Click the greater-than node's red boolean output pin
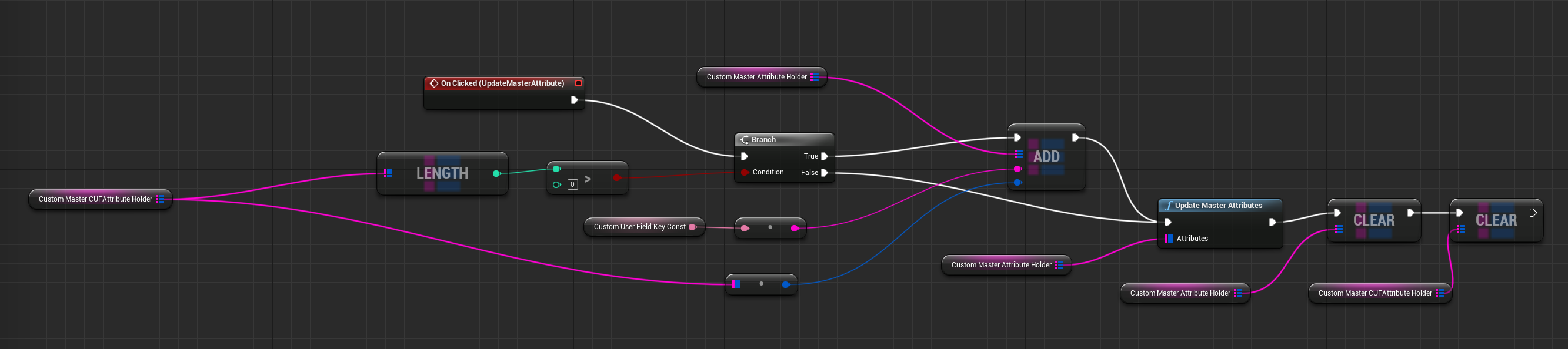Image resolution: width=1568 pixels, height=349 pixels. [616, 178]
